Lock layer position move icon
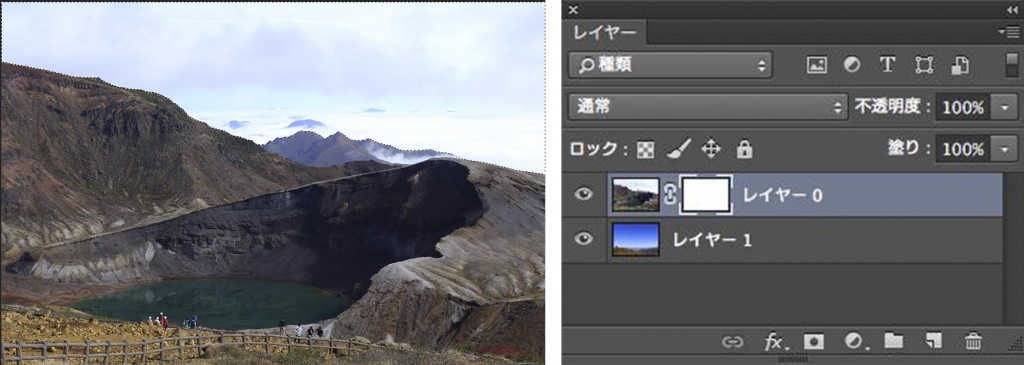Image resolution: width=1024 pixels, height=365 pixels. pyautogui.click(x=711, y=150)
